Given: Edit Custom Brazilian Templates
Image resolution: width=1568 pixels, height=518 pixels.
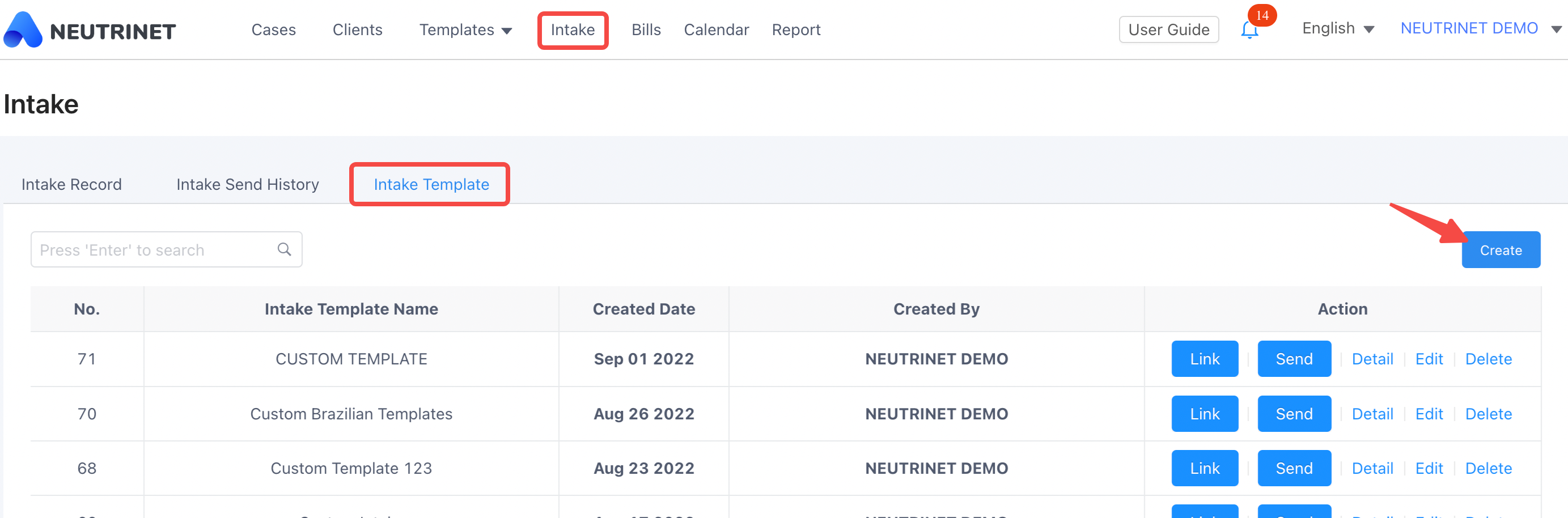Looking at the screenshot, I should pos(1428,414).
